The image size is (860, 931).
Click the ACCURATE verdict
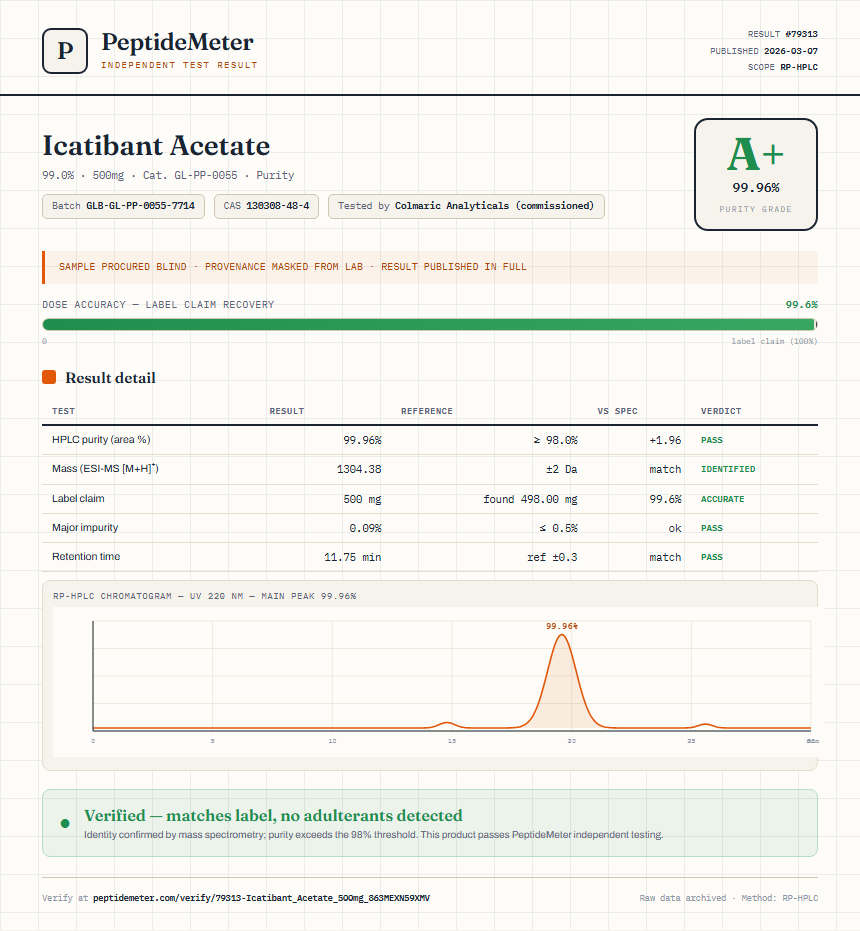coord(722,499)
